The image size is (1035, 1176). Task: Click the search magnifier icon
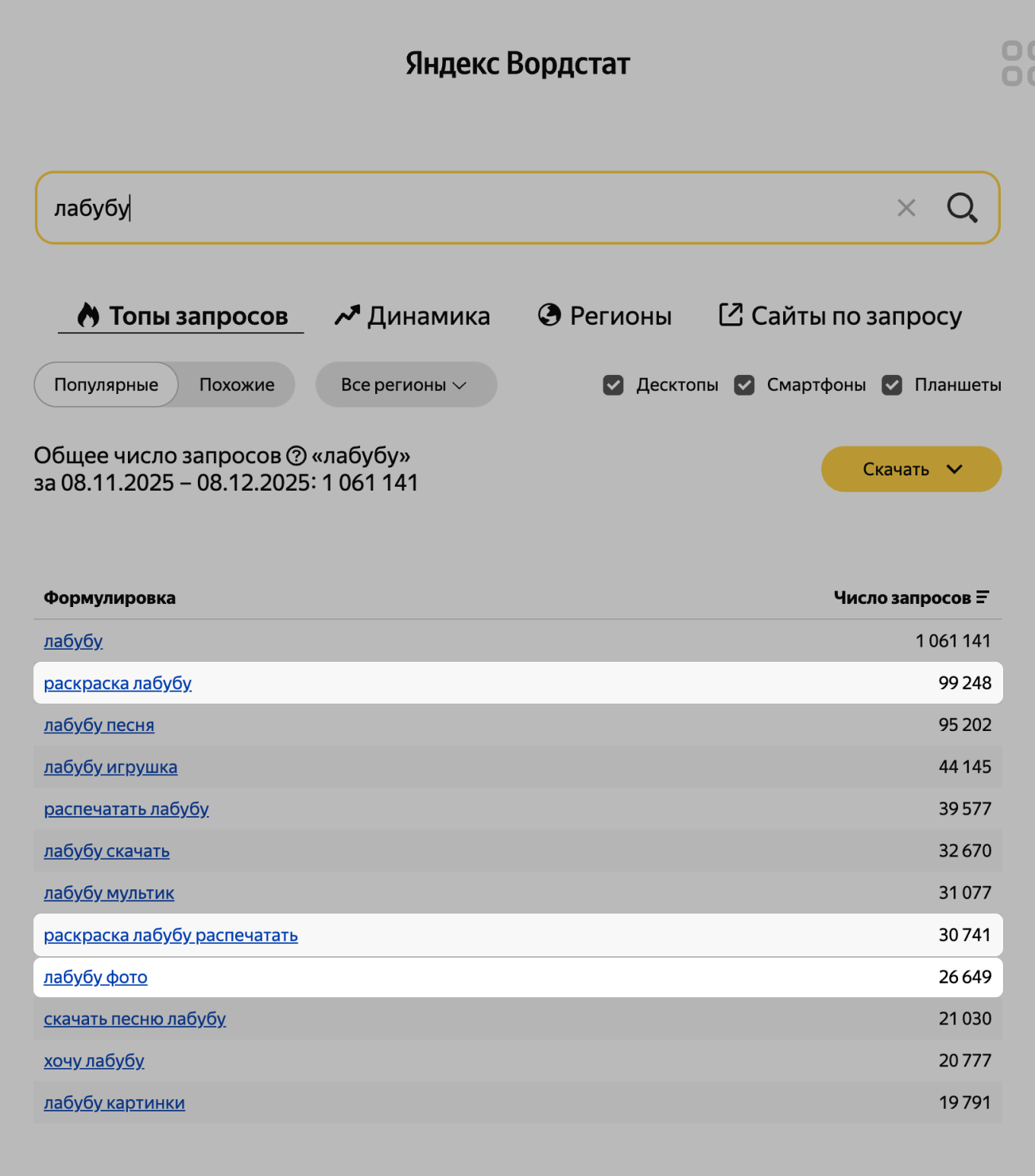[962, 208]
